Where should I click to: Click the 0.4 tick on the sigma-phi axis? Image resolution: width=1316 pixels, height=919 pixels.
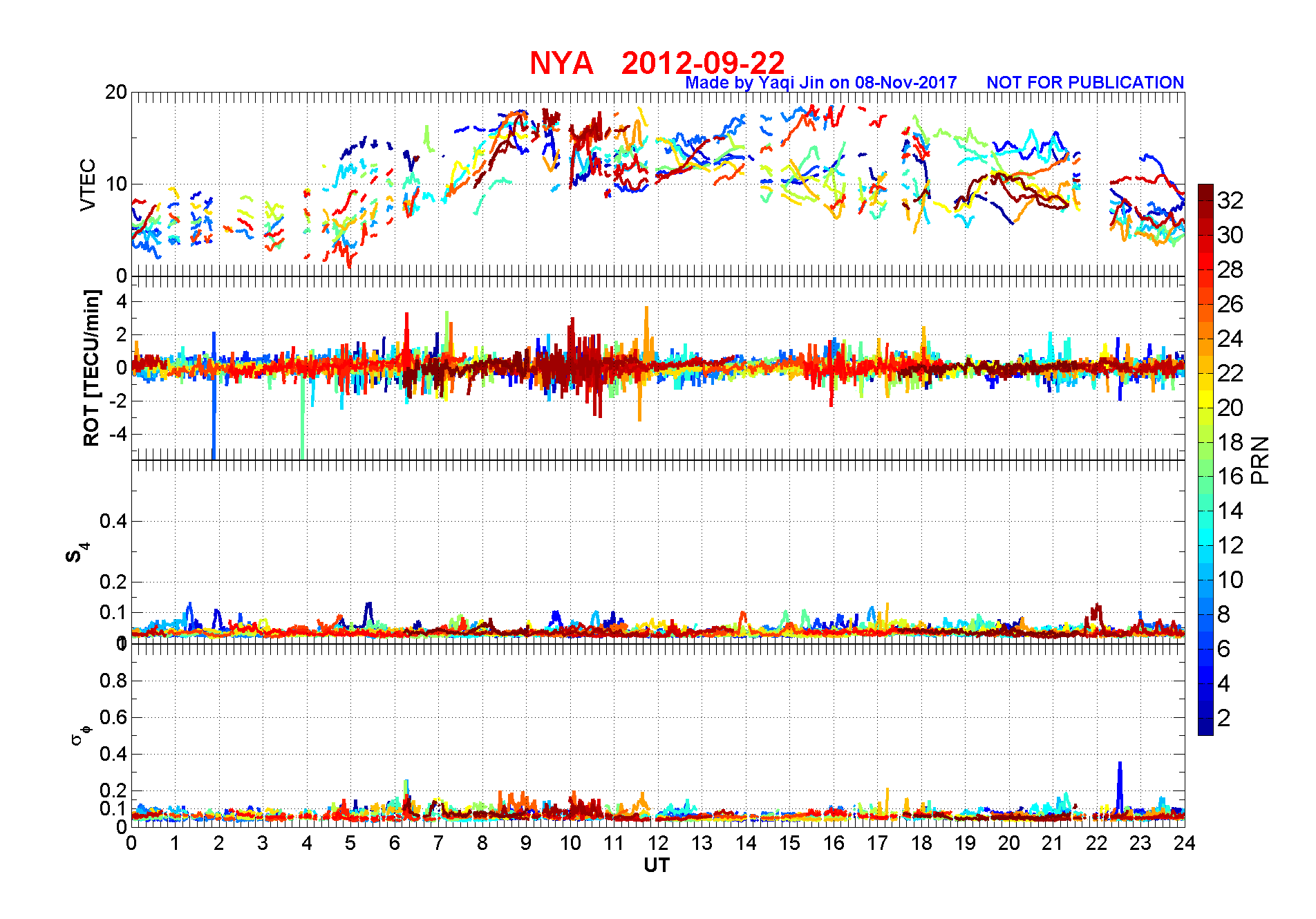click(x=113, y=754)
